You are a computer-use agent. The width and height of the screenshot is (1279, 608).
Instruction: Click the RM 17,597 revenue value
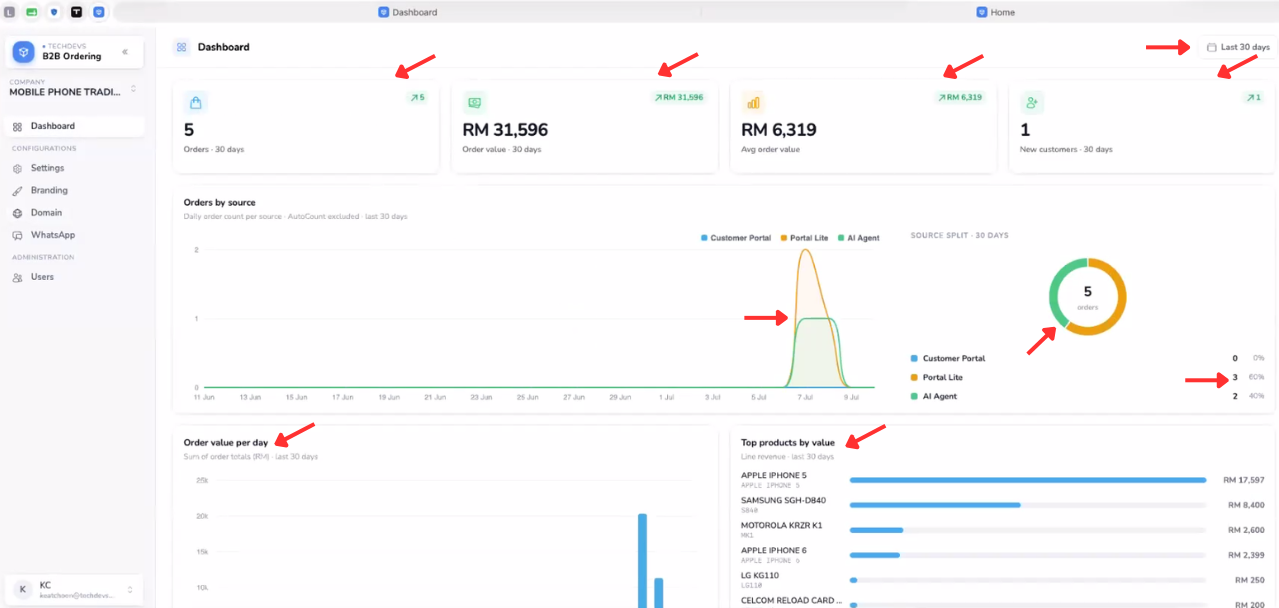tap(1244, 480)
